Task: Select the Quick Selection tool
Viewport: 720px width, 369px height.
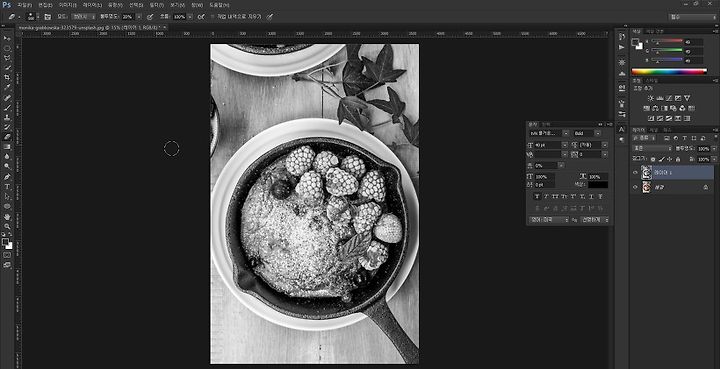Action: pos(7,68)
